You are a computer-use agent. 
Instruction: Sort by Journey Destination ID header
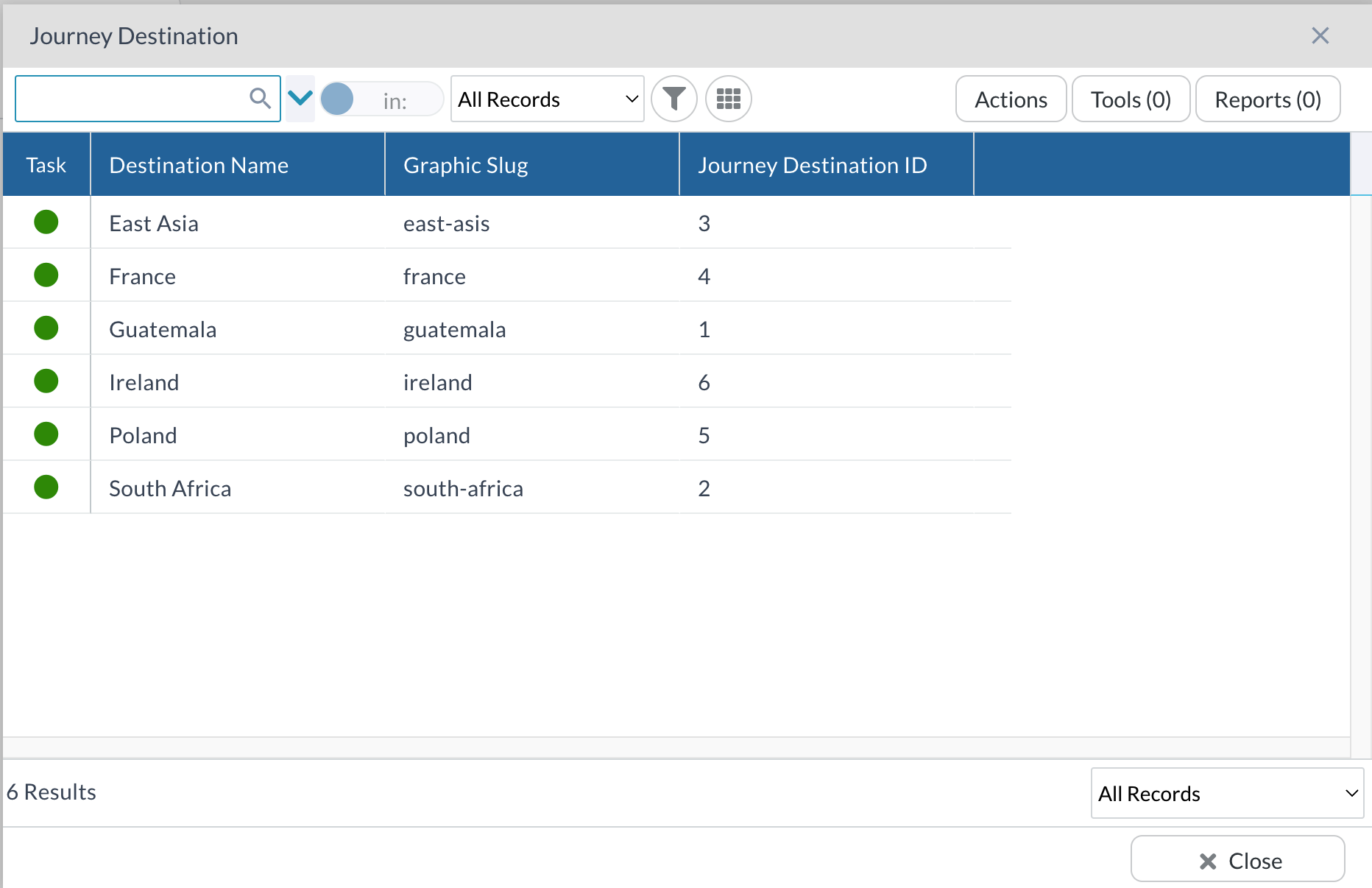click(826, 165)
